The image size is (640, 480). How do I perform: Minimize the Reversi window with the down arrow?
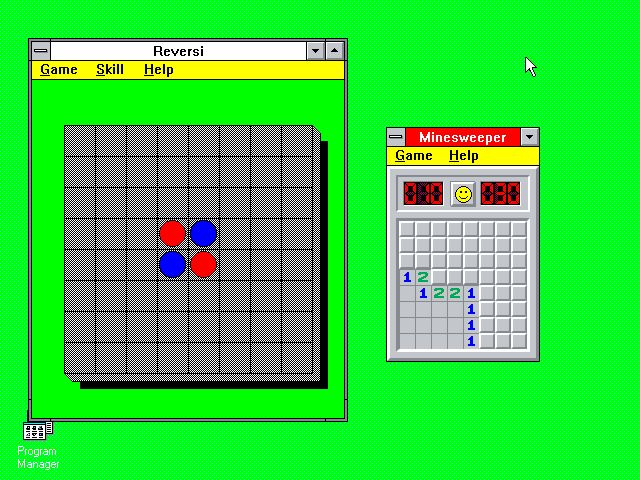(316, 51)
